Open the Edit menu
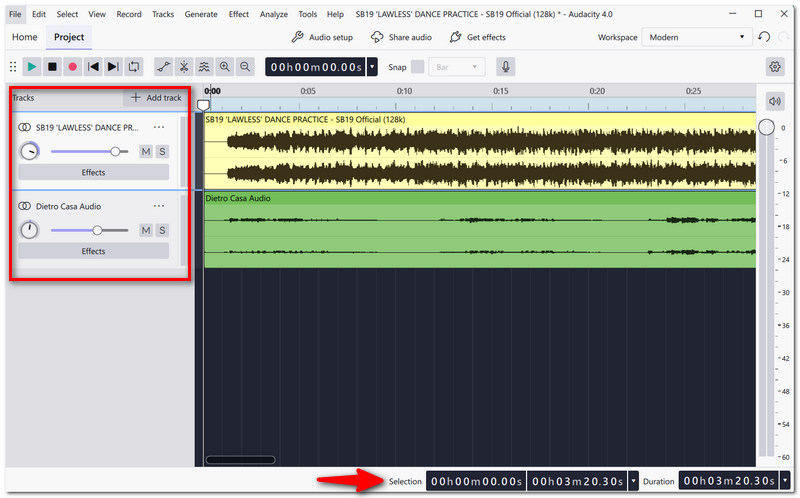The height and width of the screenshot is (498, 800). point(39,14)
